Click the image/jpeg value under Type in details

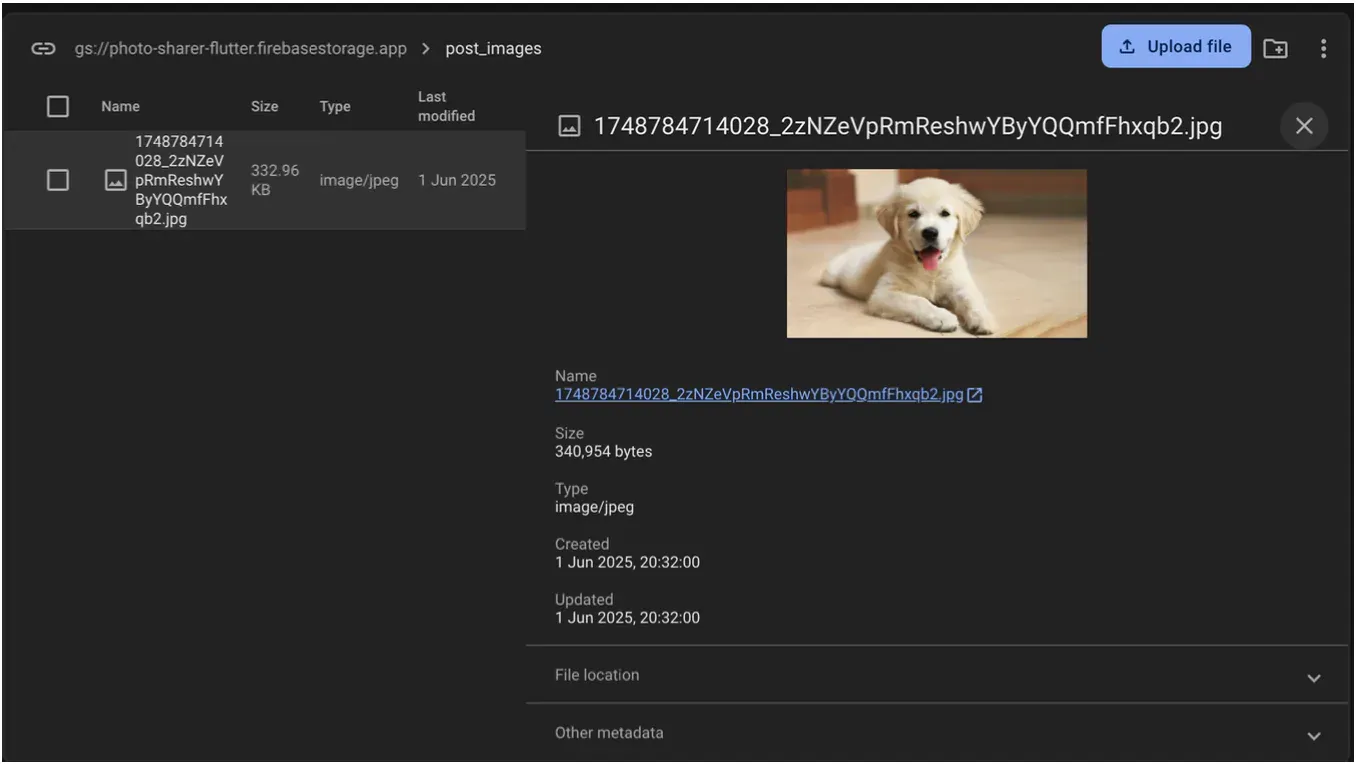[594, 507]
